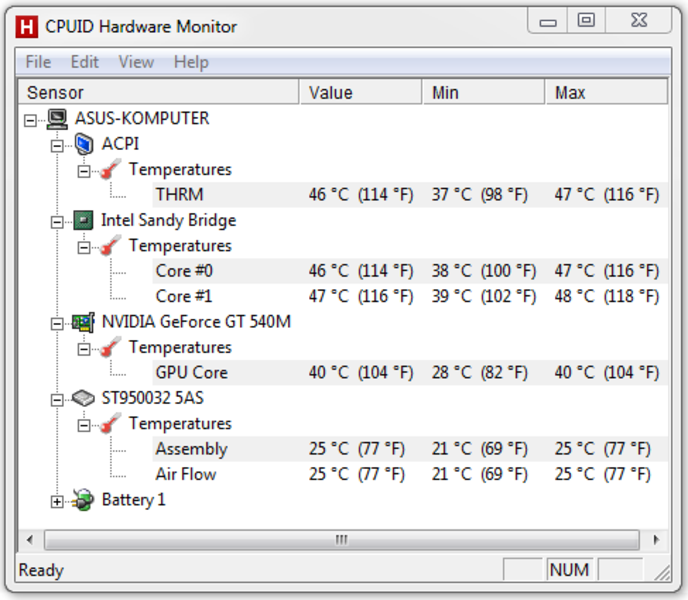The image size is (688, 600).
Task: Click the Min column header
Action: pos(484,92)
